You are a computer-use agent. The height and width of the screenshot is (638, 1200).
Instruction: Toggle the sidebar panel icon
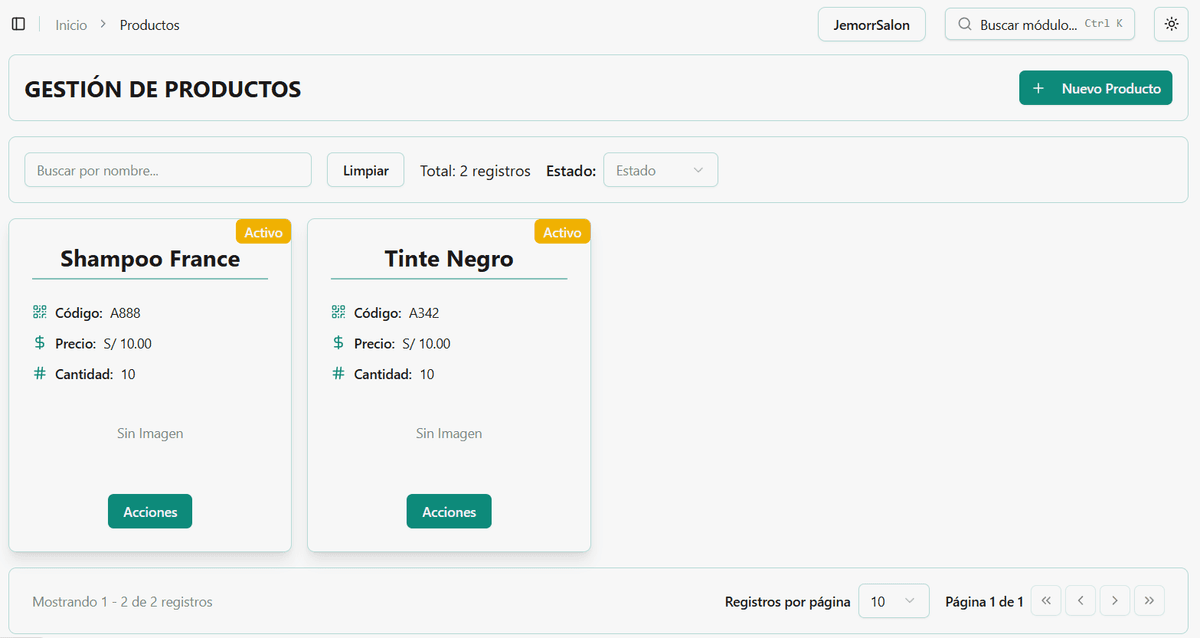click(18, 24)
